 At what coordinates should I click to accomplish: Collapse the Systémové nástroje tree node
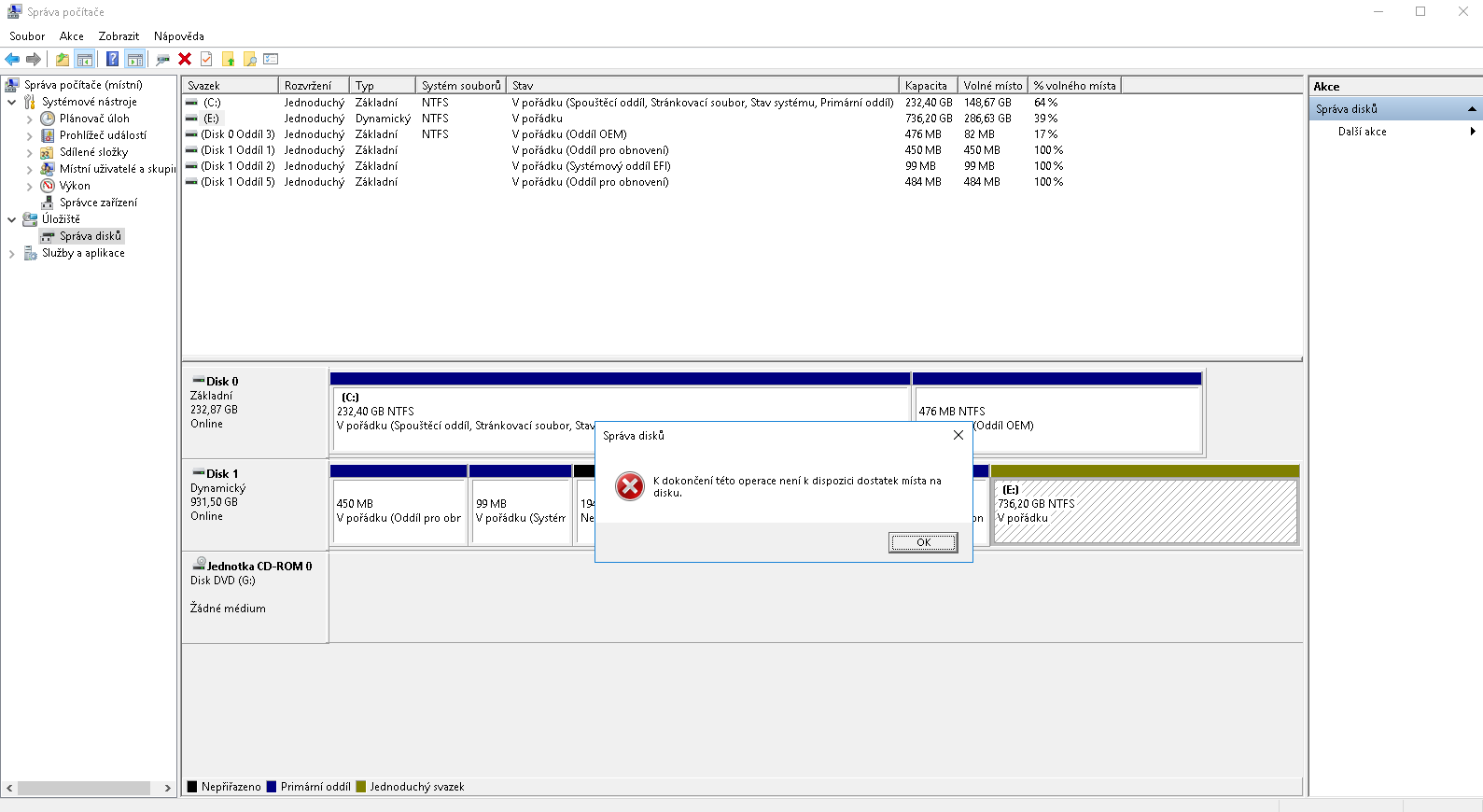pyautogui.click(x=11, y=102)
